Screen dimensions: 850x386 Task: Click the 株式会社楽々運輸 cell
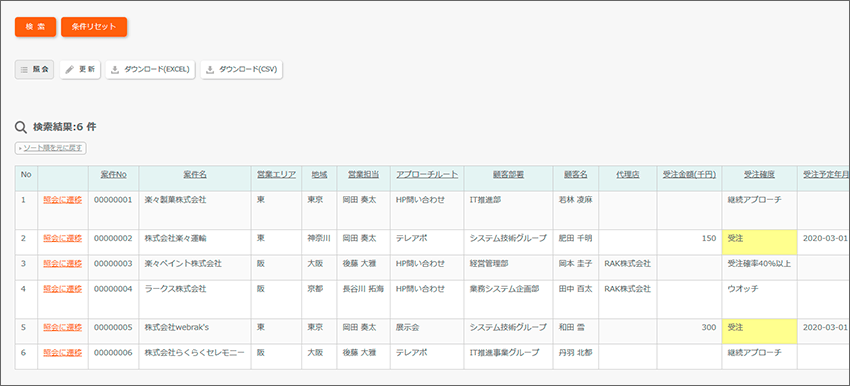pos(195,242)
